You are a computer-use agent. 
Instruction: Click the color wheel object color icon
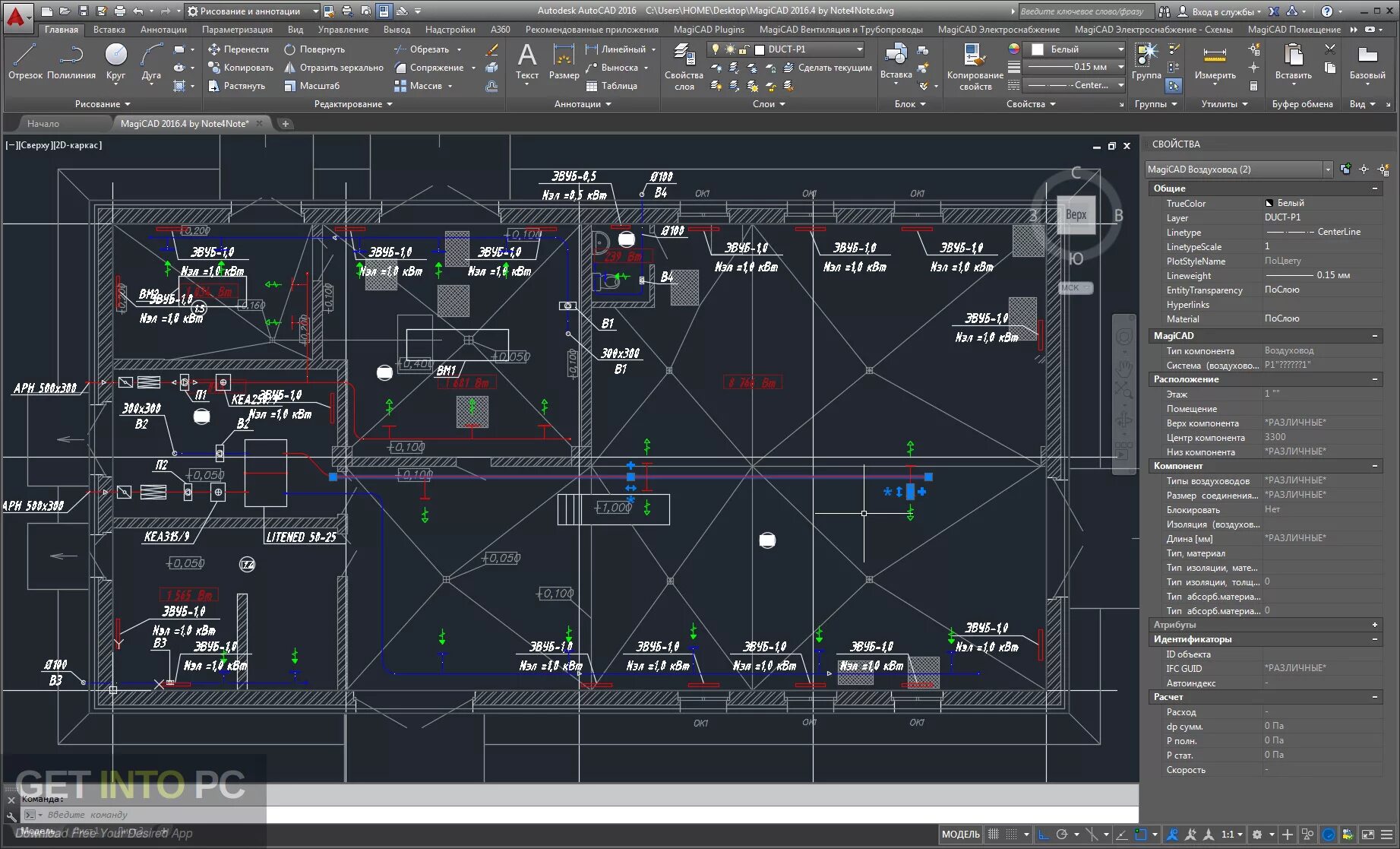[x=1014, y=49]
